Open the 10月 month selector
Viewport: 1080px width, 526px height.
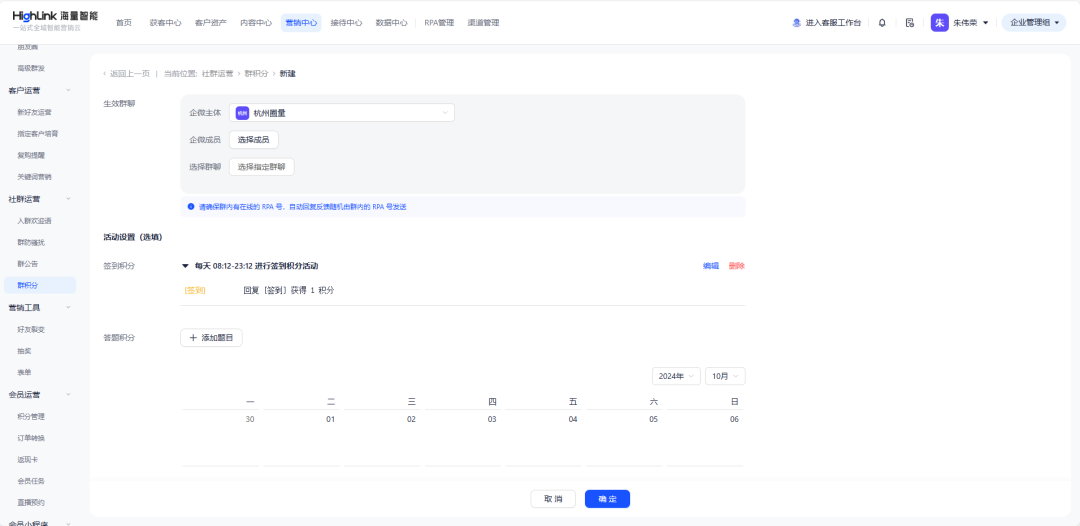pos(725,376)
